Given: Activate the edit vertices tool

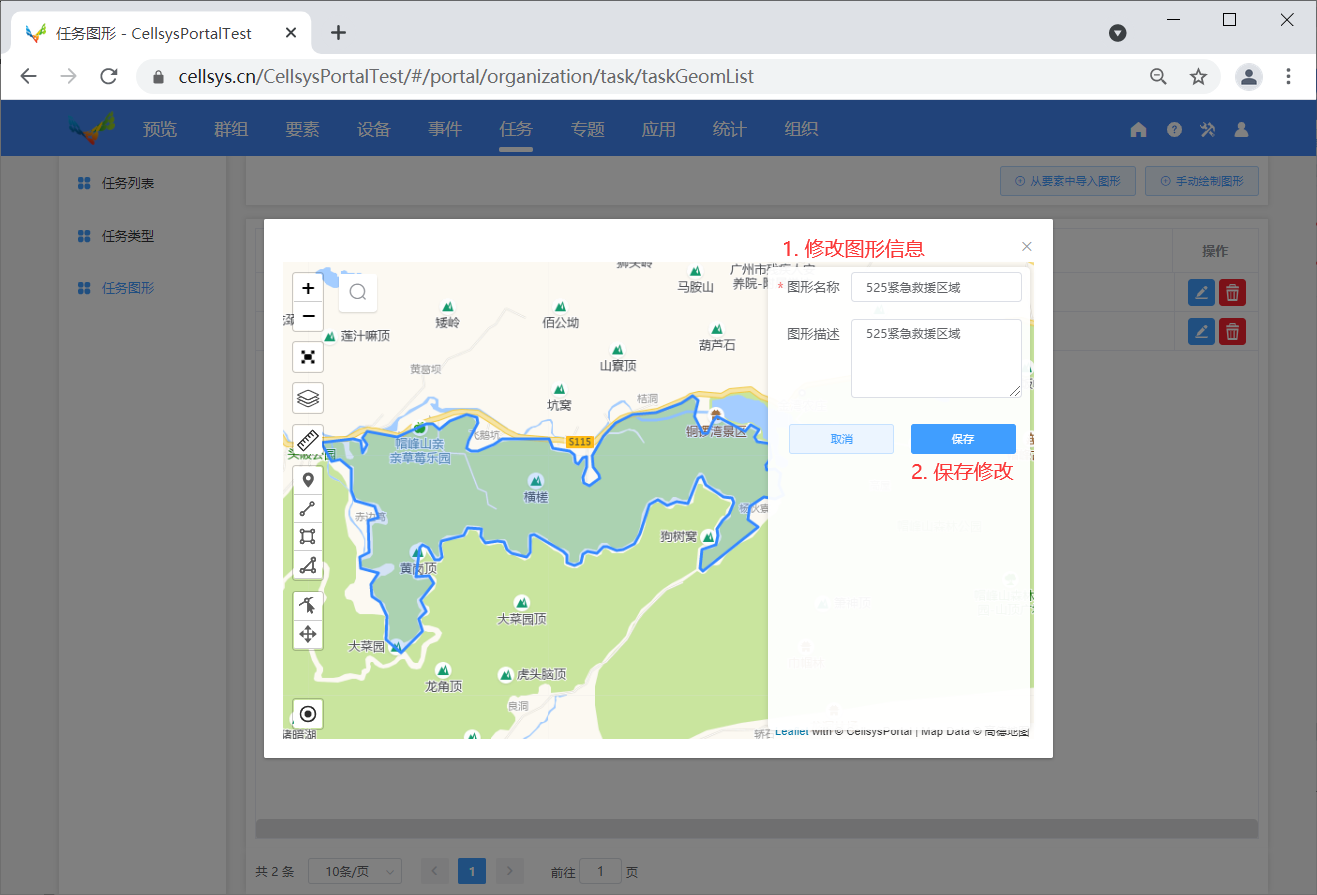Looking at the screenshot, I should click(x=308, y=605).
